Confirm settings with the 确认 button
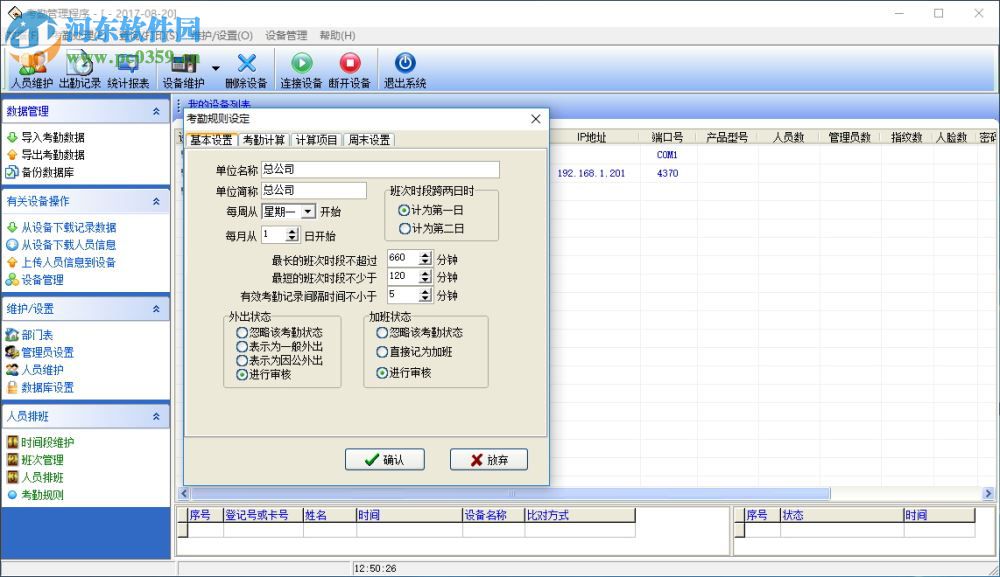Screen dimensions: 1000x577 385,459
